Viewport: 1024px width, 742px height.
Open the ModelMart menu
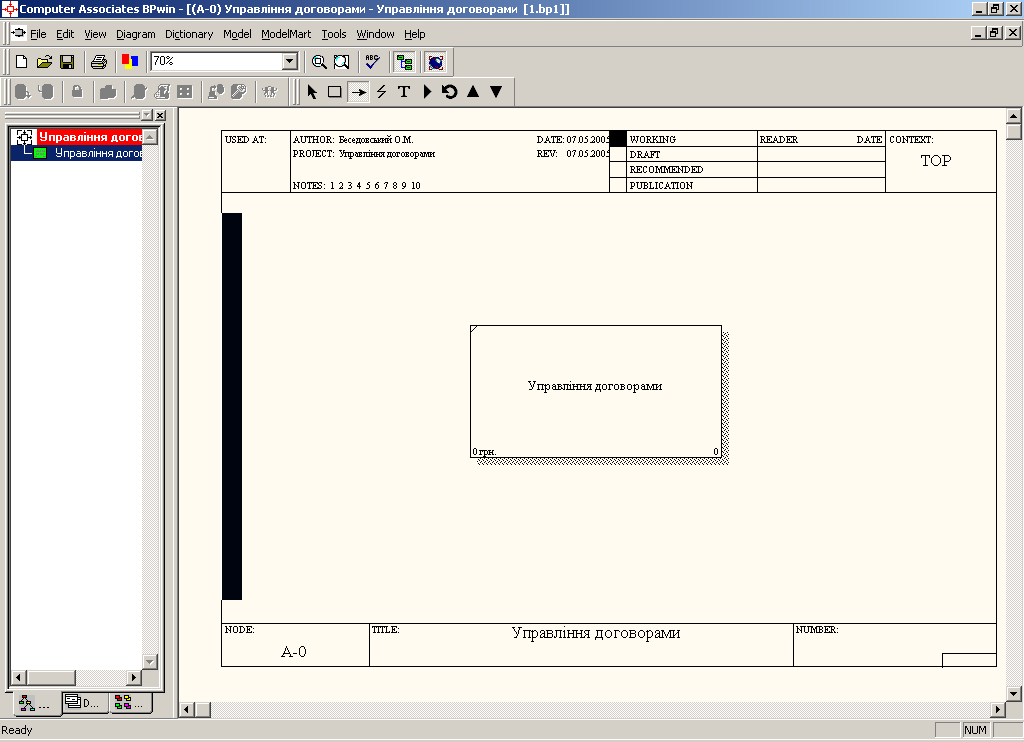pos(286,34)
